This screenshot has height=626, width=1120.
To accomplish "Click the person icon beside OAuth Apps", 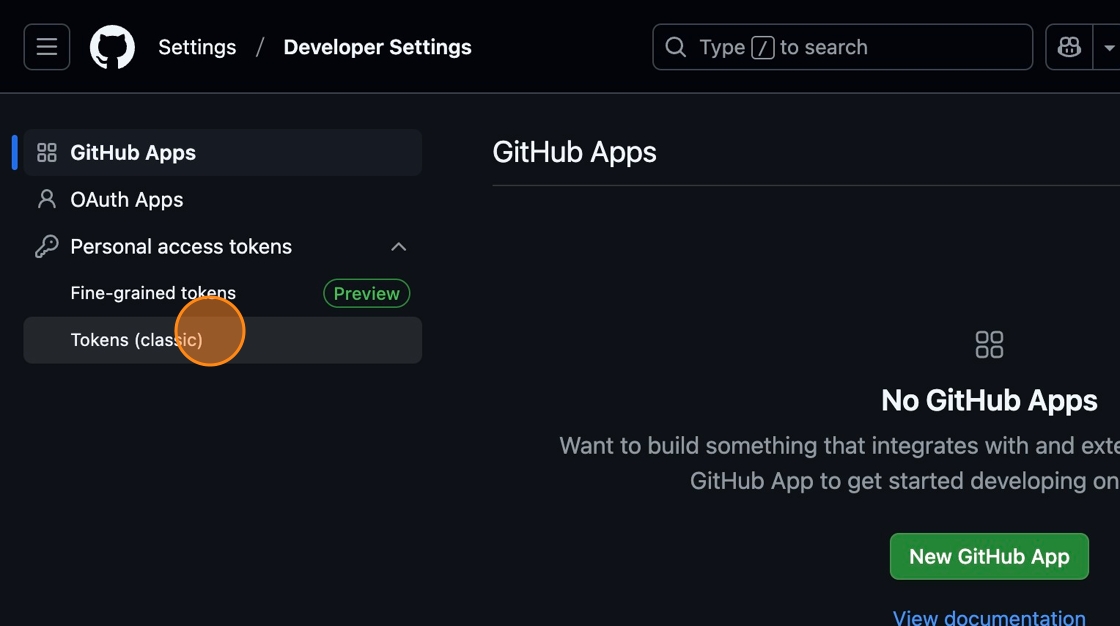I will coord(47,200).
